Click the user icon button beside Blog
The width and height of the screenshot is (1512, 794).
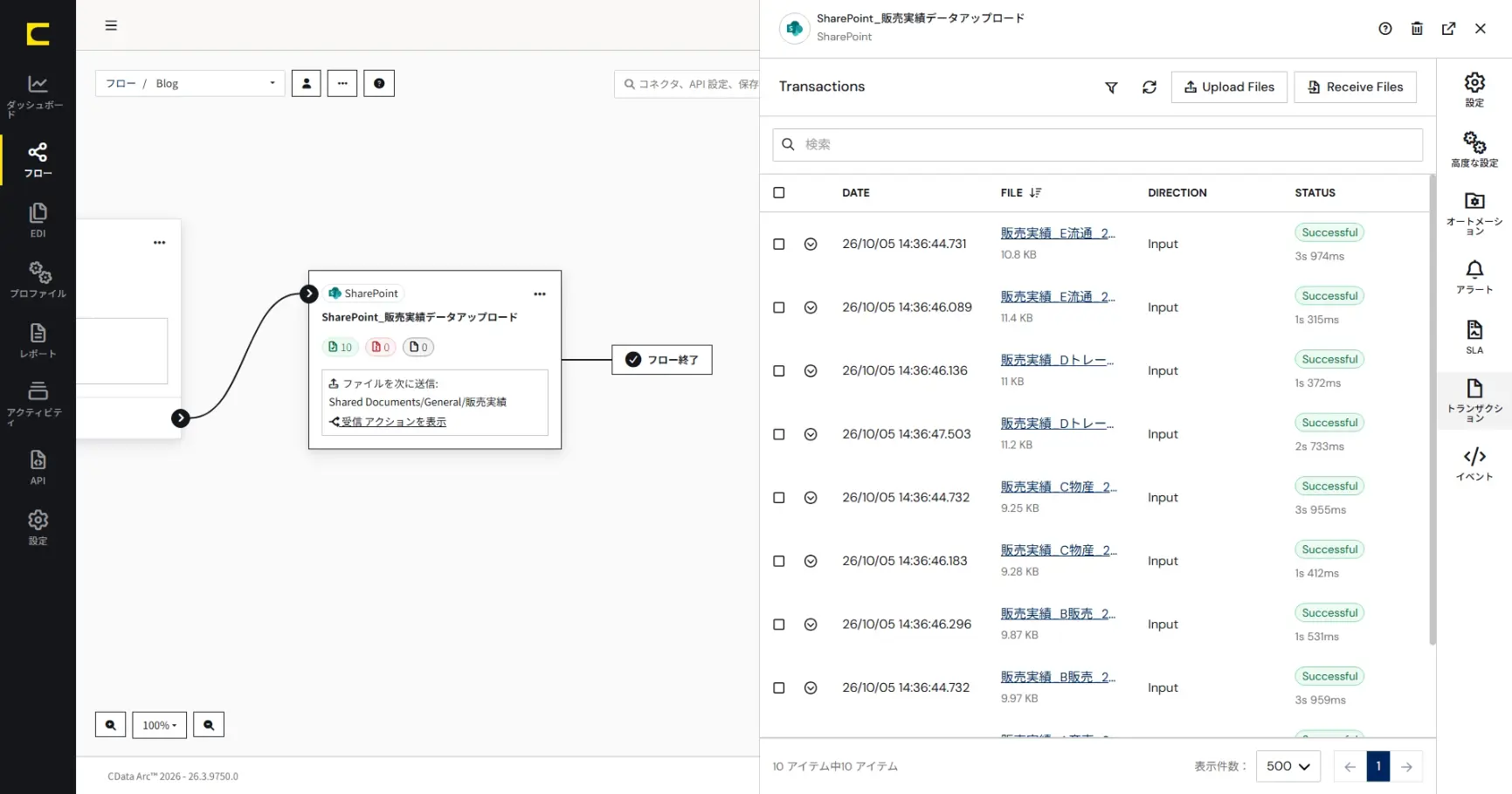(x=307, y=84)
